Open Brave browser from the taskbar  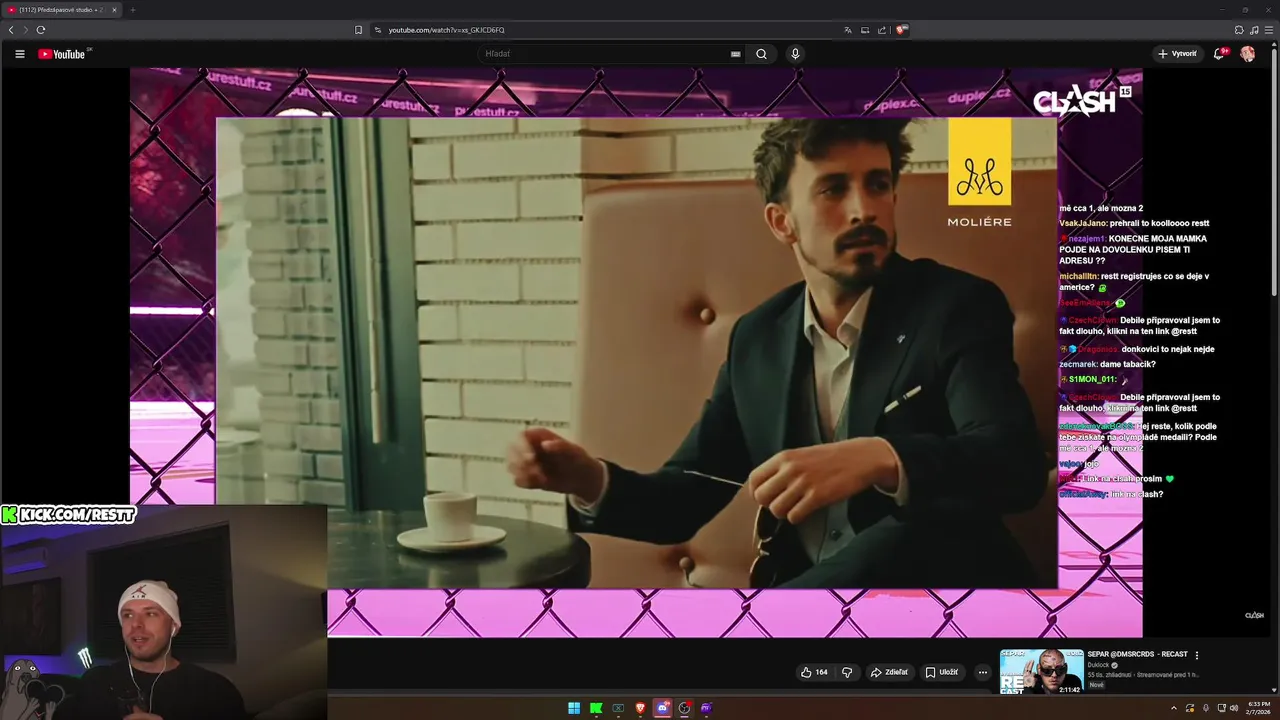point(641,708)
